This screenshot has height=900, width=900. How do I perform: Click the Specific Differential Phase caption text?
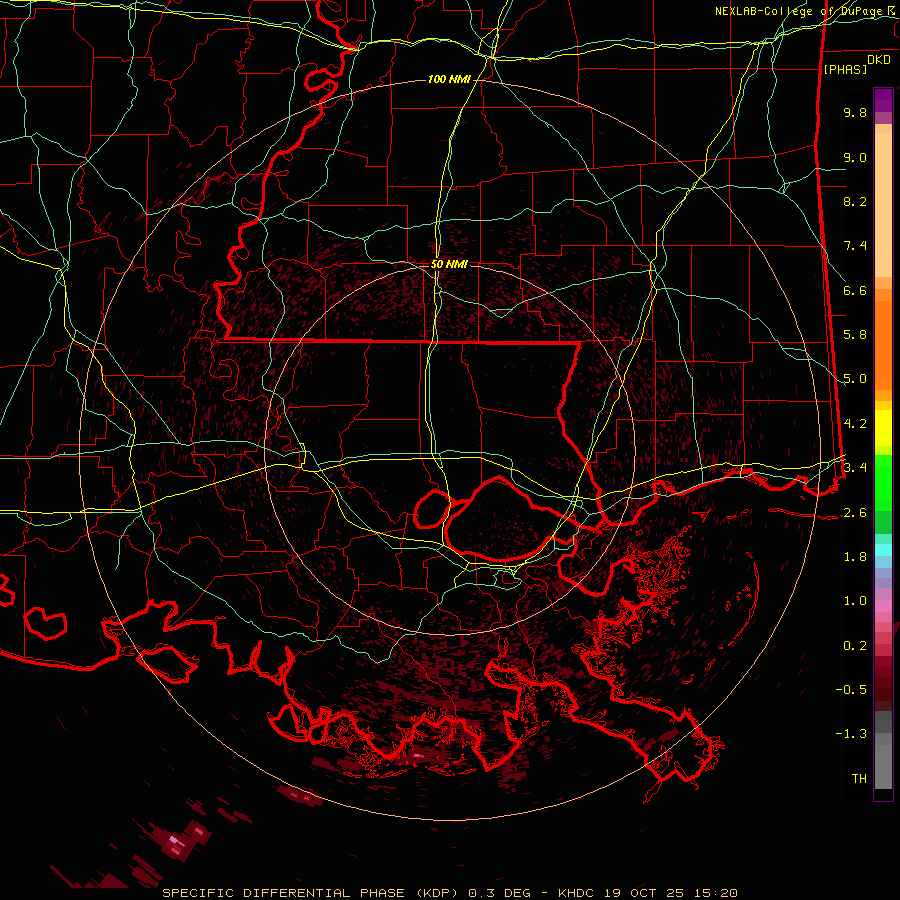[450, 893]
